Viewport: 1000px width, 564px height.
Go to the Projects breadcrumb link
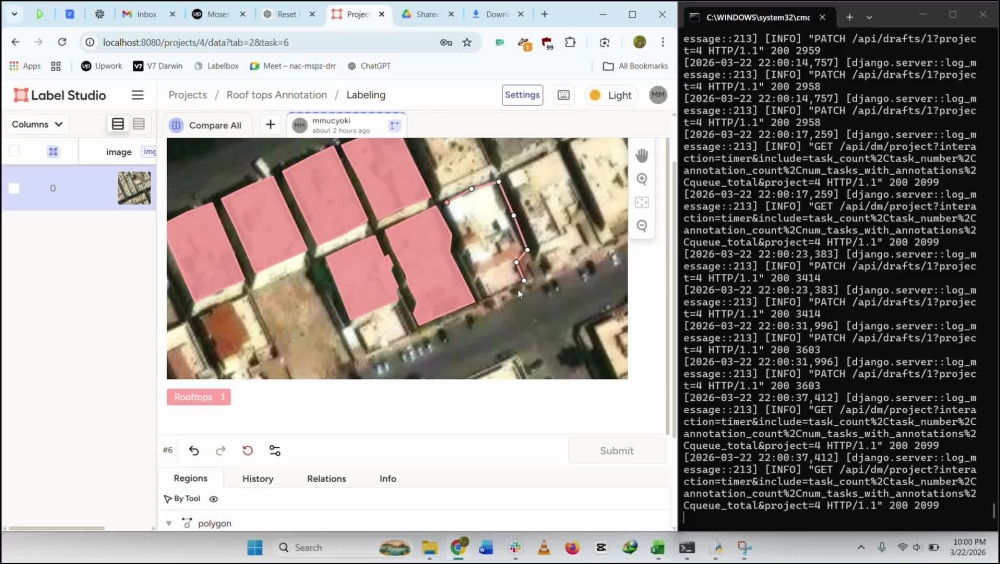(188, 95)
